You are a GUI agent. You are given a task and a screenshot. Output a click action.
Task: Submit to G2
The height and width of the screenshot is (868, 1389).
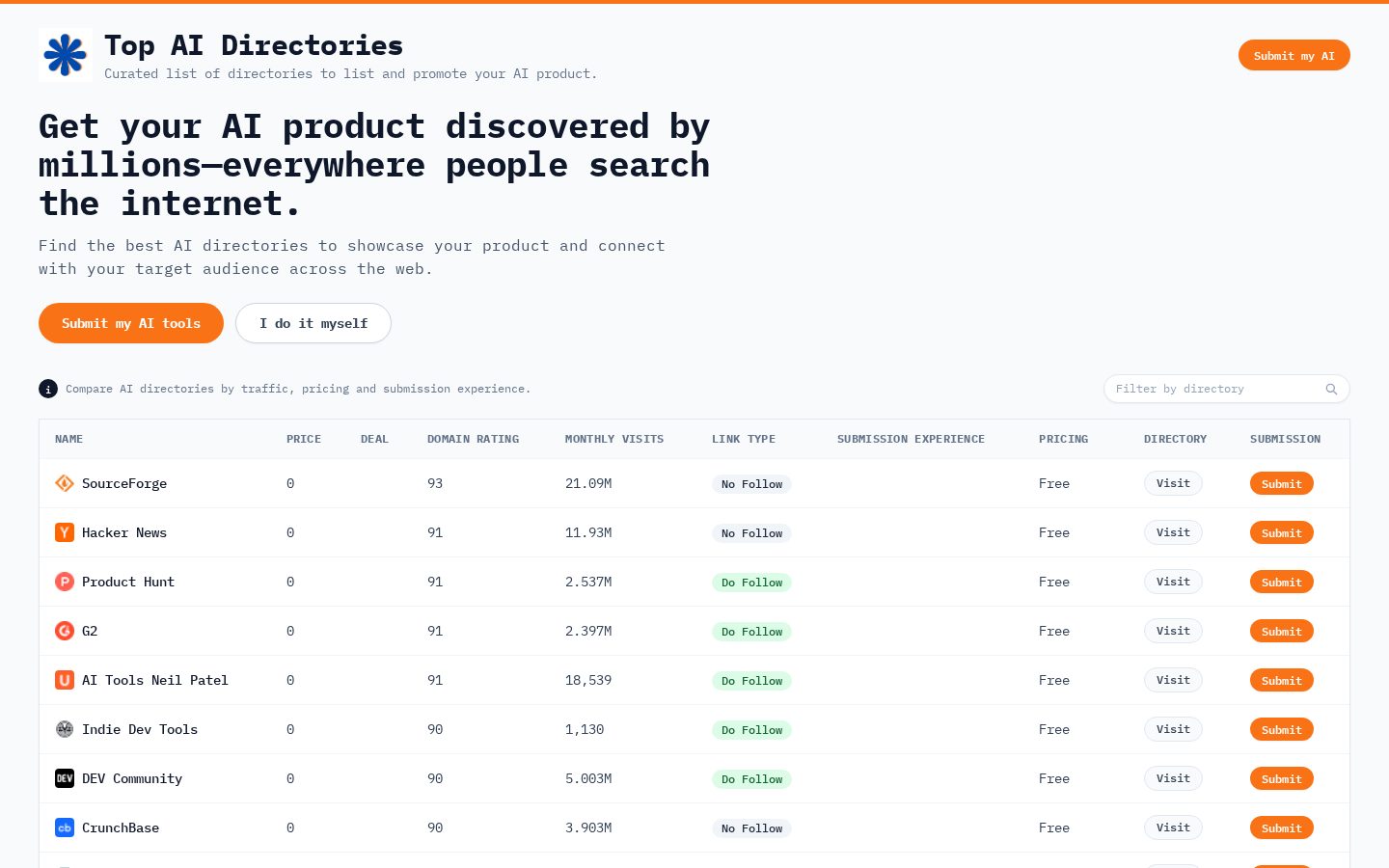point(1281,631)
